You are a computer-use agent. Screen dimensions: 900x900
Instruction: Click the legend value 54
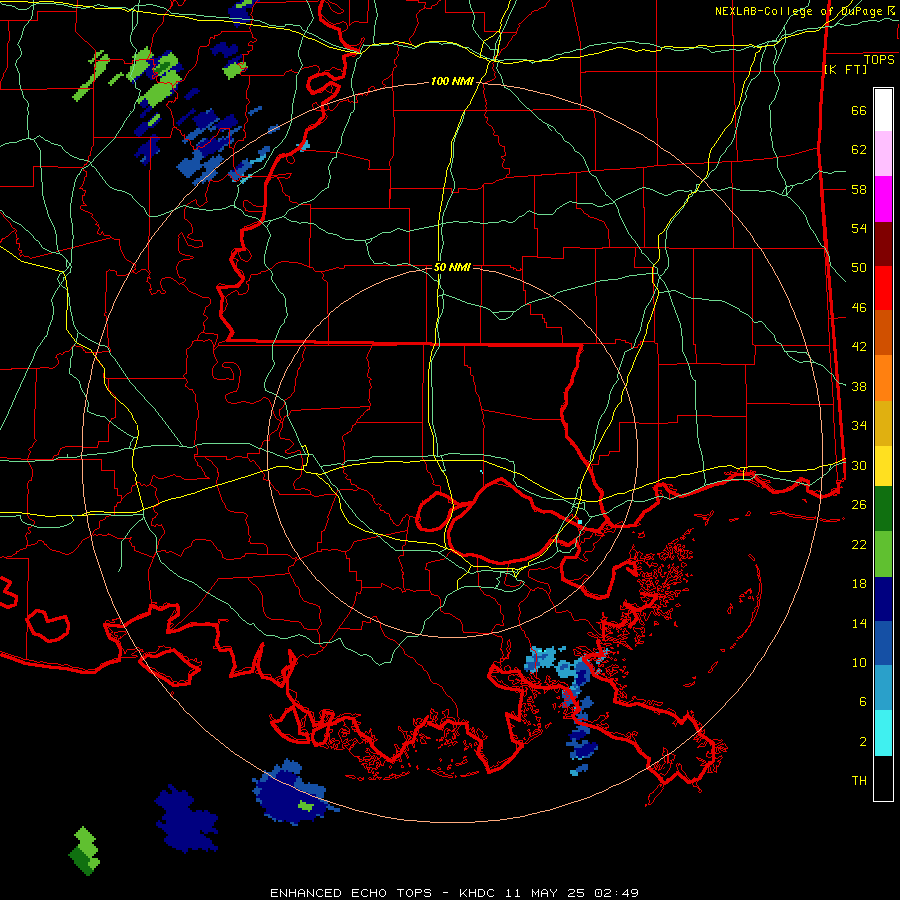[859, 228]
